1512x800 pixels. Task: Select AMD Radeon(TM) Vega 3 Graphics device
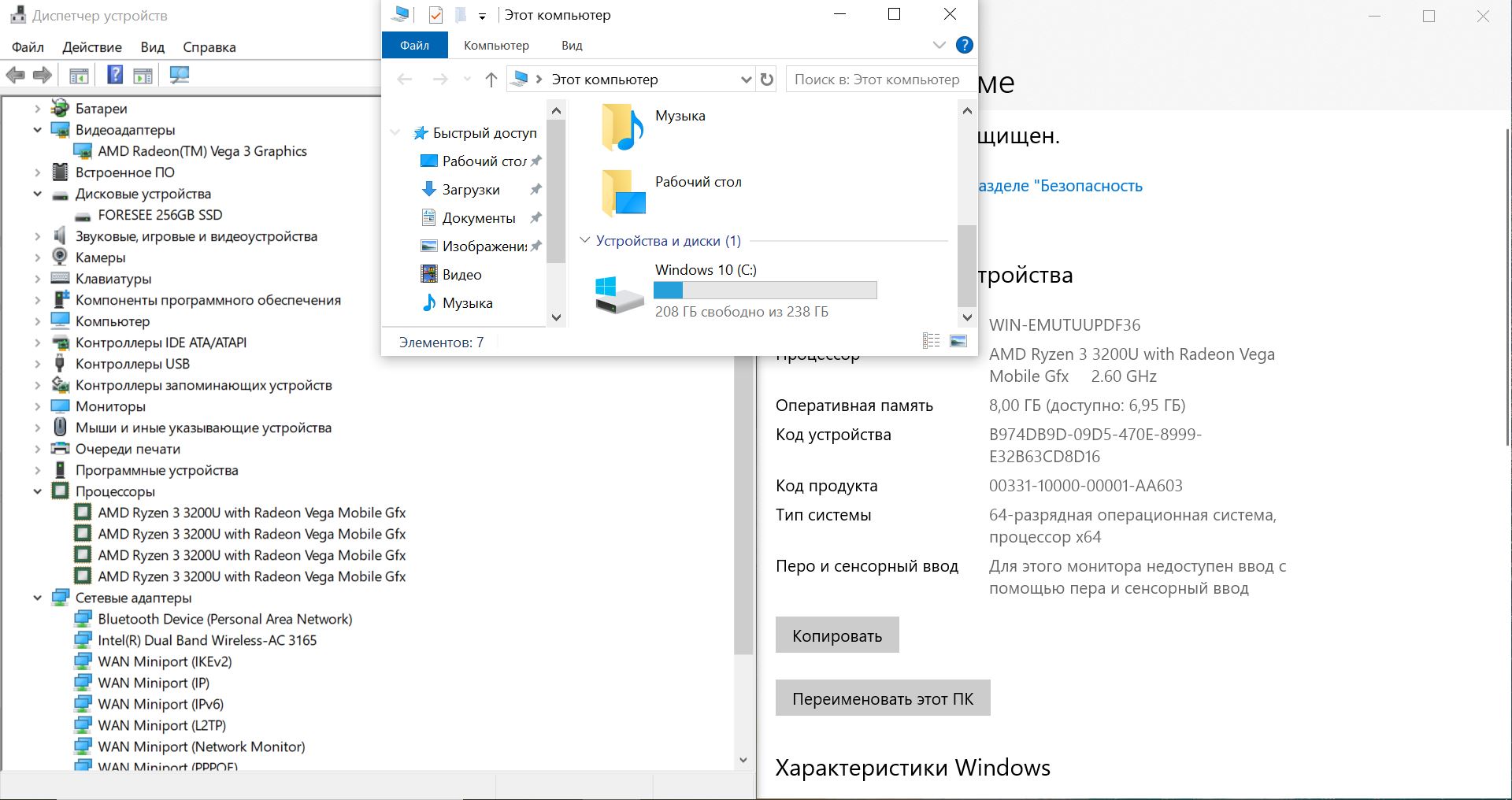[x=202, y=151]
